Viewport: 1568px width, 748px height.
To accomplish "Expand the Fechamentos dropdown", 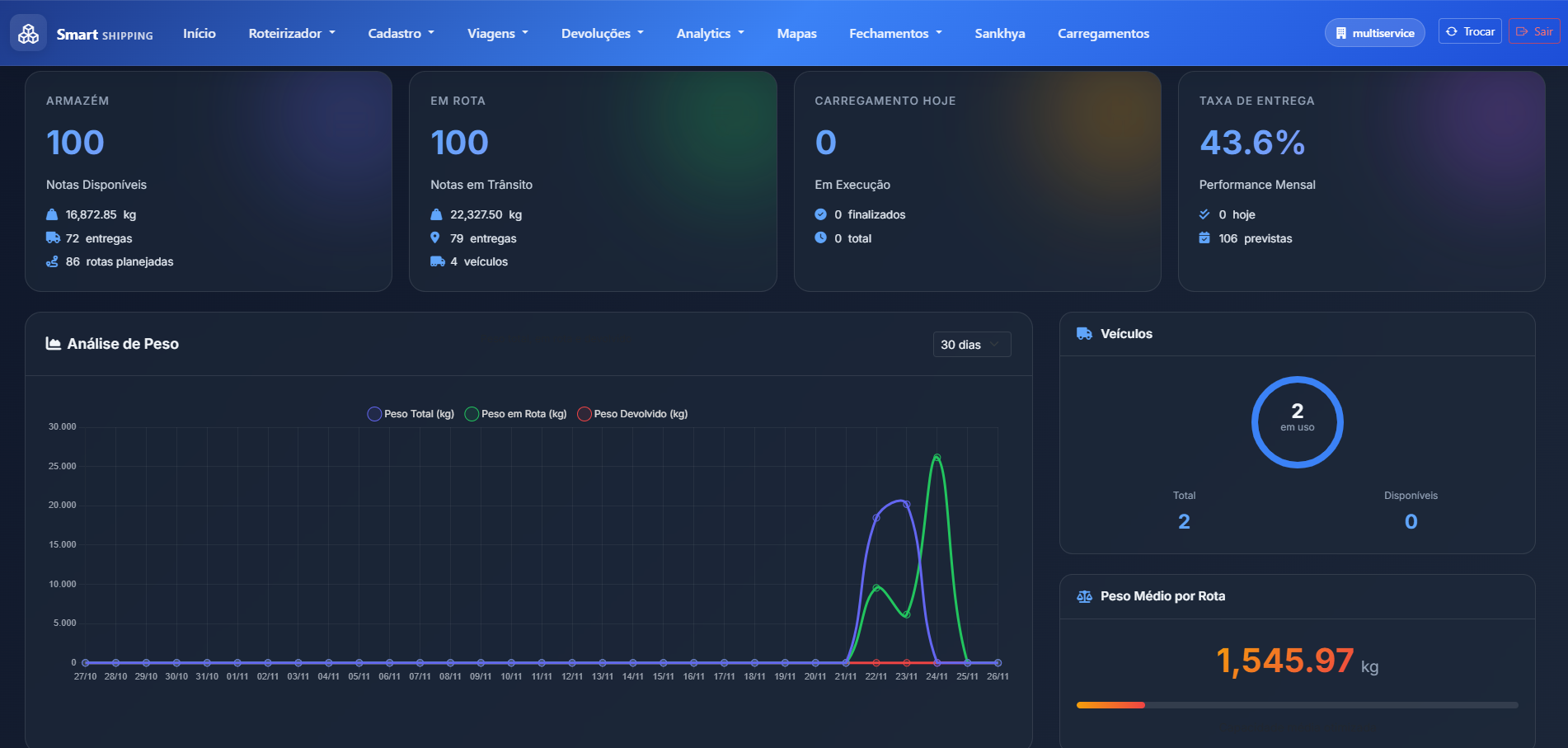I will pyautogui.click(x=895, y=33).
